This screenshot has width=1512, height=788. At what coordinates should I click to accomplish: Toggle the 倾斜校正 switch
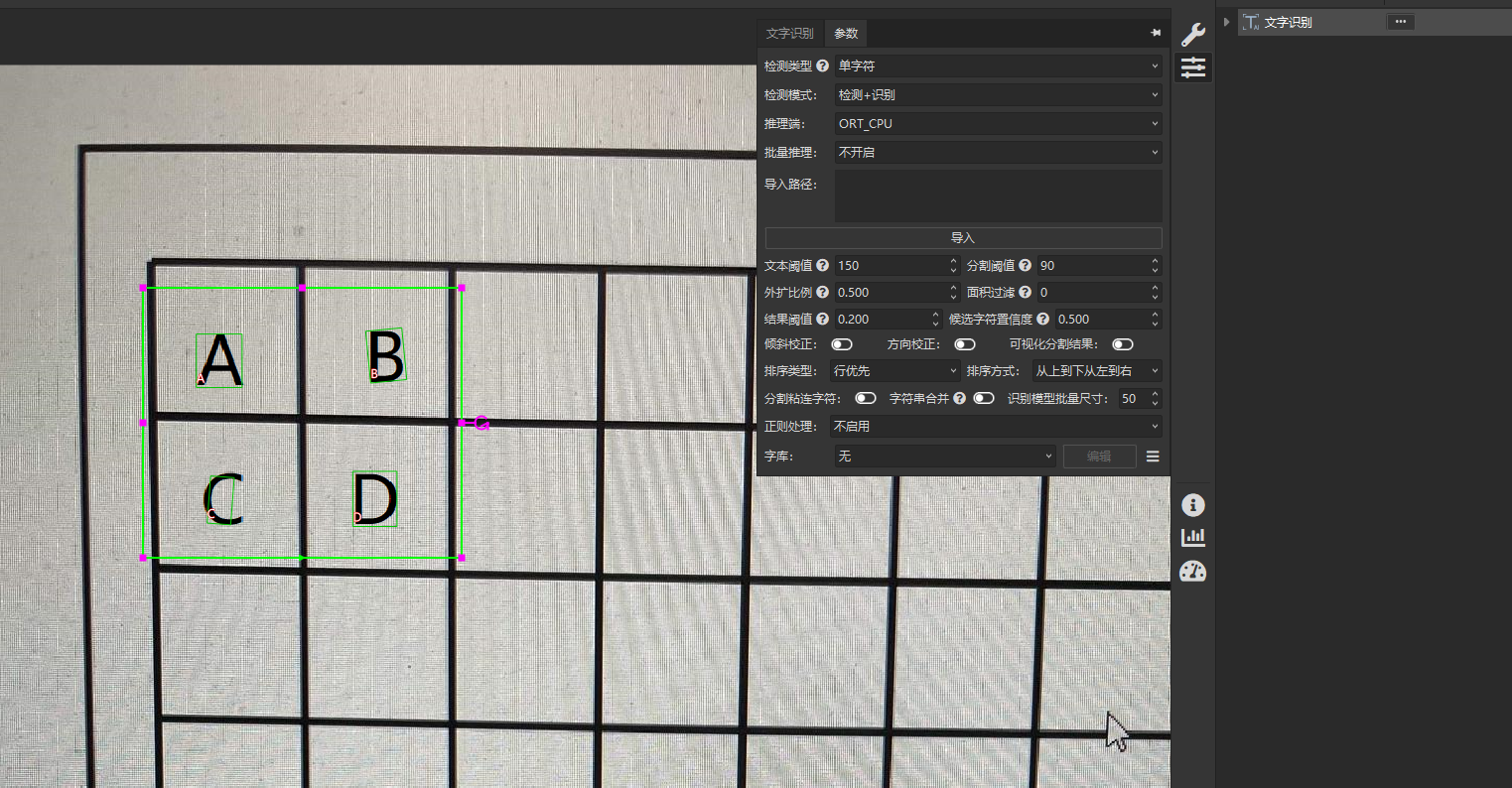tap(842, 344)
